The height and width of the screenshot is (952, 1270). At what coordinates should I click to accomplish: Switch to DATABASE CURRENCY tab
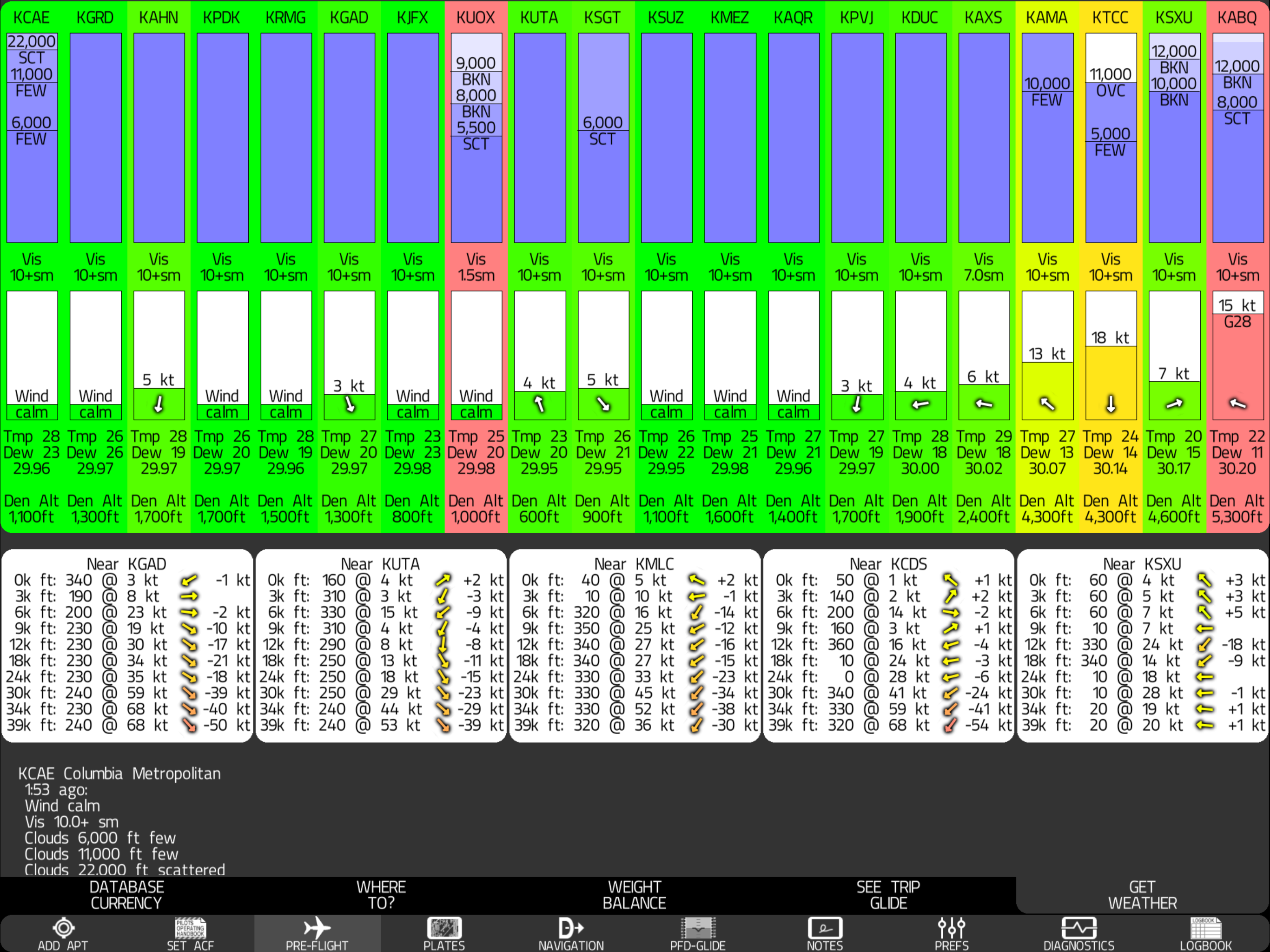127,894
